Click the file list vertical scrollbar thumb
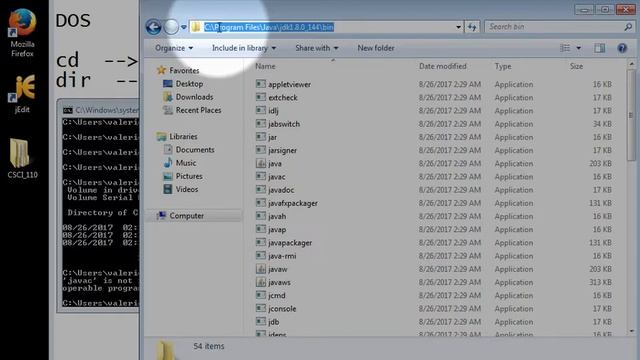The height and width of the screenshot is (360, 640). coord(631,115)
